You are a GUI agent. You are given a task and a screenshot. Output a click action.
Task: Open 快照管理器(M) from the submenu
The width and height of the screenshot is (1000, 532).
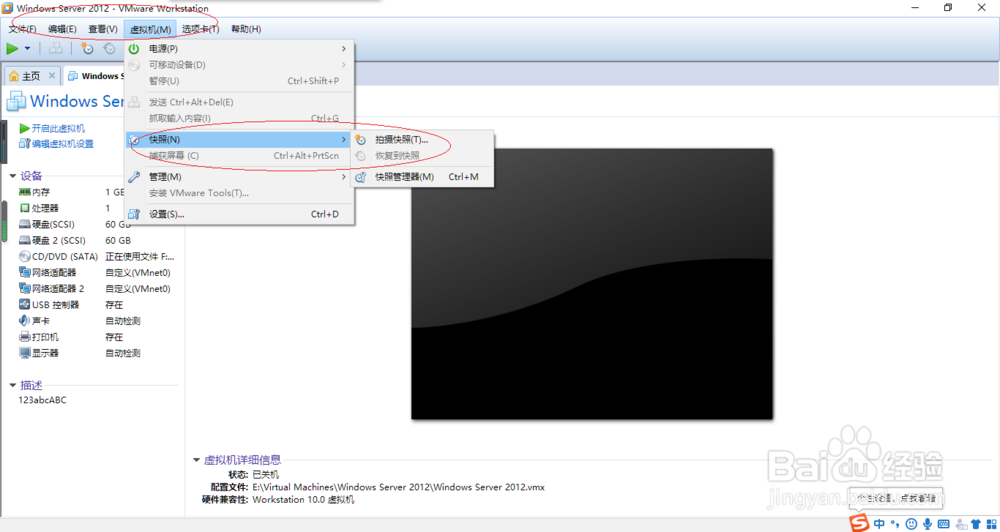[x=423, y=177]
